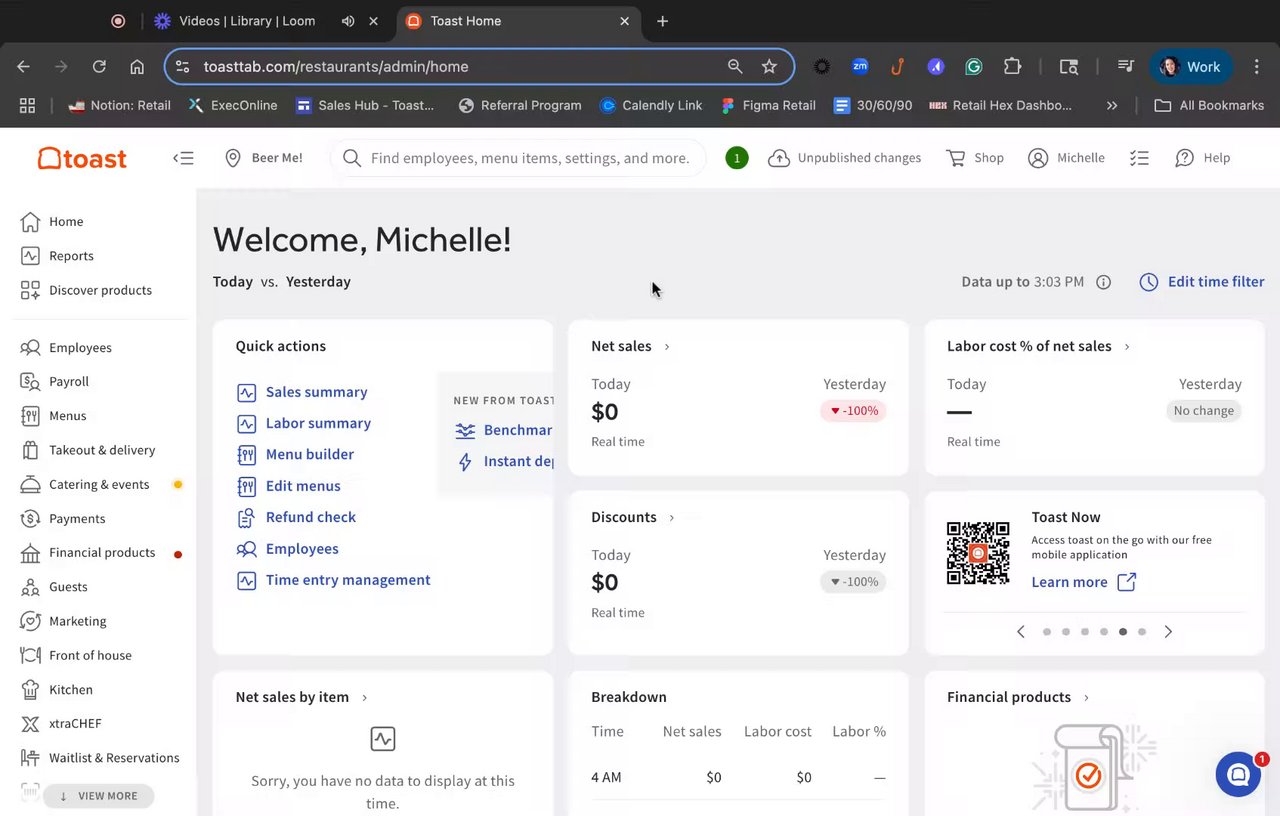
Task: Click the Kitchen chef hat icon
Action: click(30, 689)
